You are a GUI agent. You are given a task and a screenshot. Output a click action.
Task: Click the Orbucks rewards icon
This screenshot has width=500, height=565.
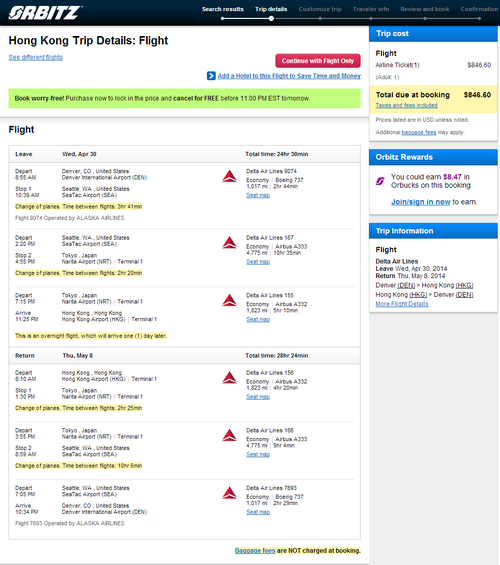[380, 181]
